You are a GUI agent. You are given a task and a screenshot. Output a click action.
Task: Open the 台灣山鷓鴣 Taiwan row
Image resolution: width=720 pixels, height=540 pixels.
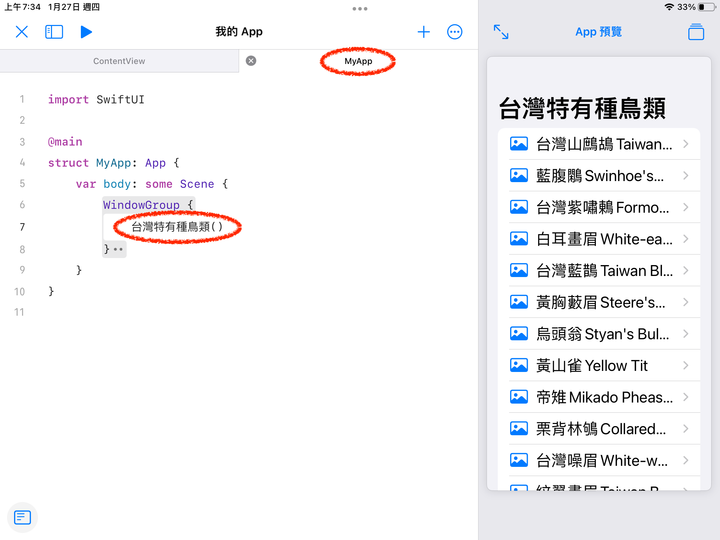[599, 144]
